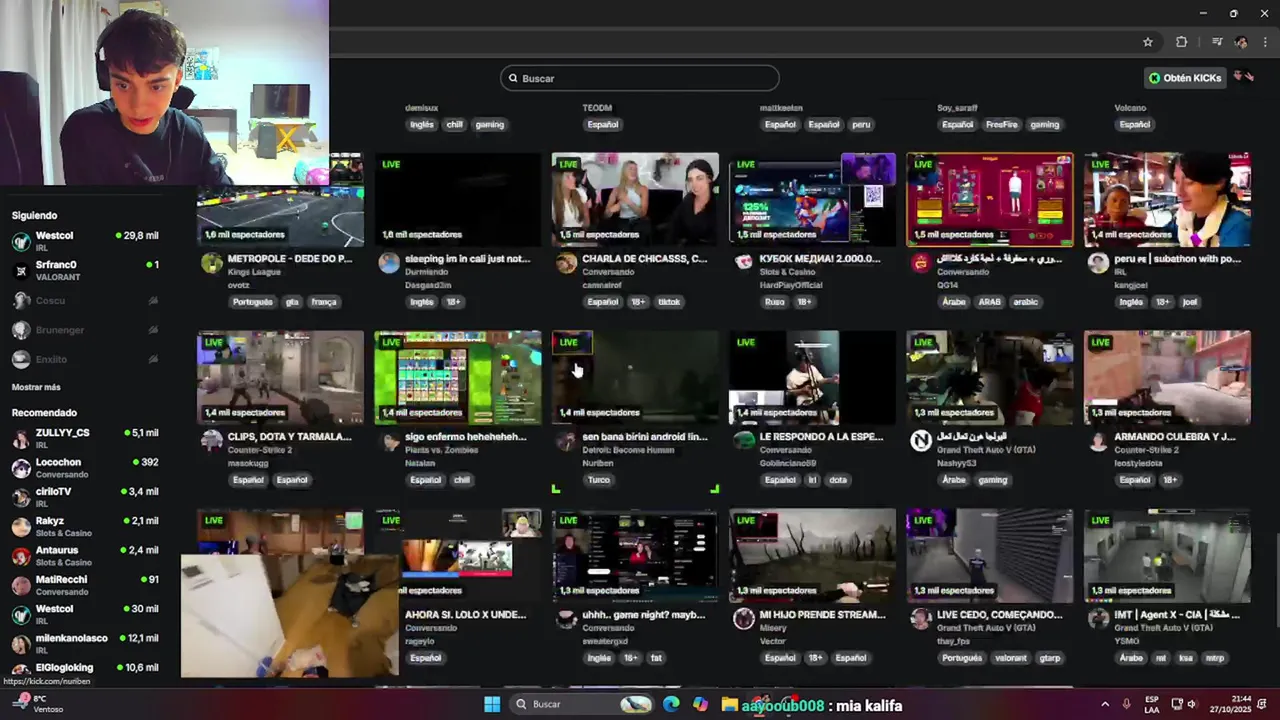Open the Chrome three-dot menu
The height and width of the screenshot is (720, 1280).
tap(1266, 42)
